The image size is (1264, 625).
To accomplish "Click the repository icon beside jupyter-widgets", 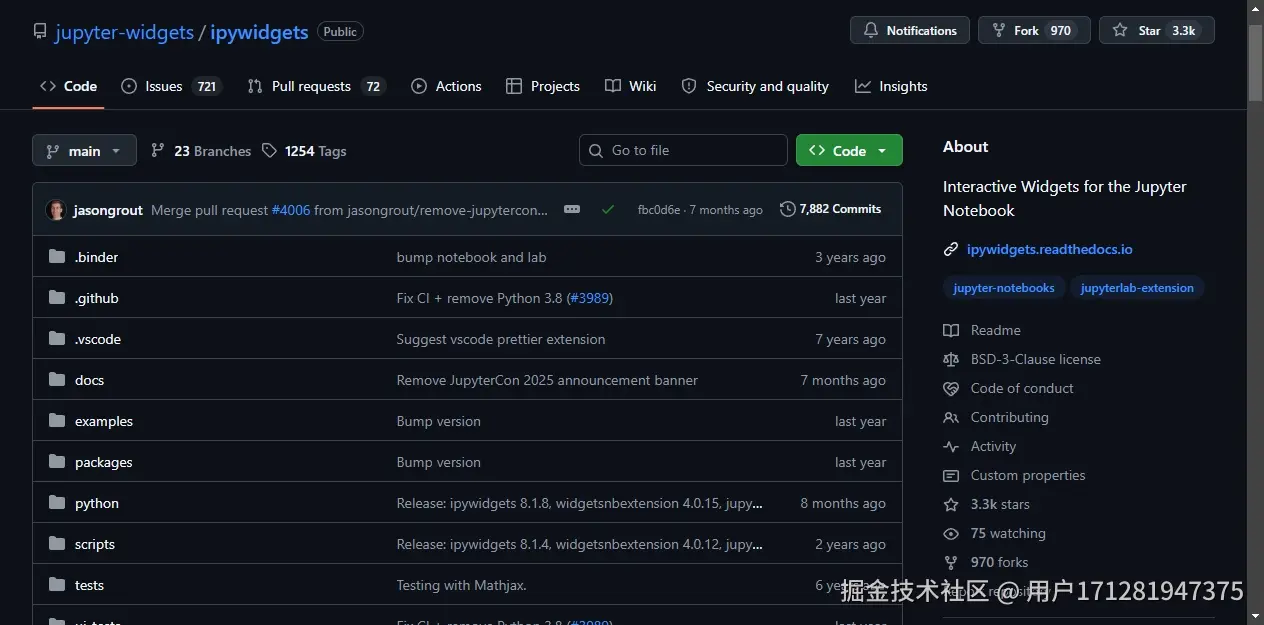I will point(40,31).
